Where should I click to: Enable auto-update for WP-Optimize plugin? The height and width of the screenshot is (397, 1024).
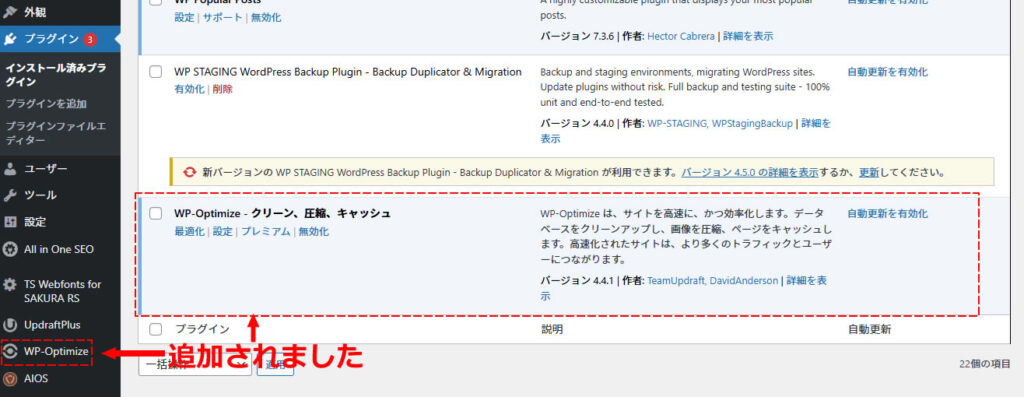tap(888, 214)
